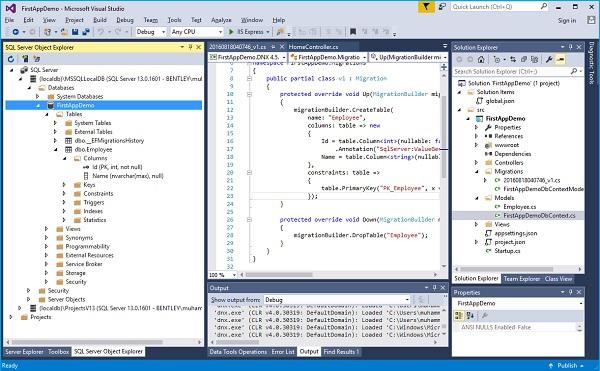The height and width of the screenshot is (371, 600).
Task: Open the Diagnostic Tools side tab
Action: pos(592,63)
